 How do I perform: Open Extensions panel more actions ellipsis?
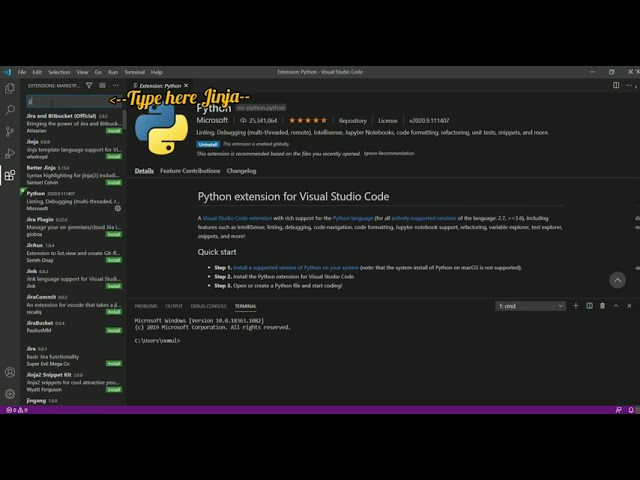pos(116,85)
